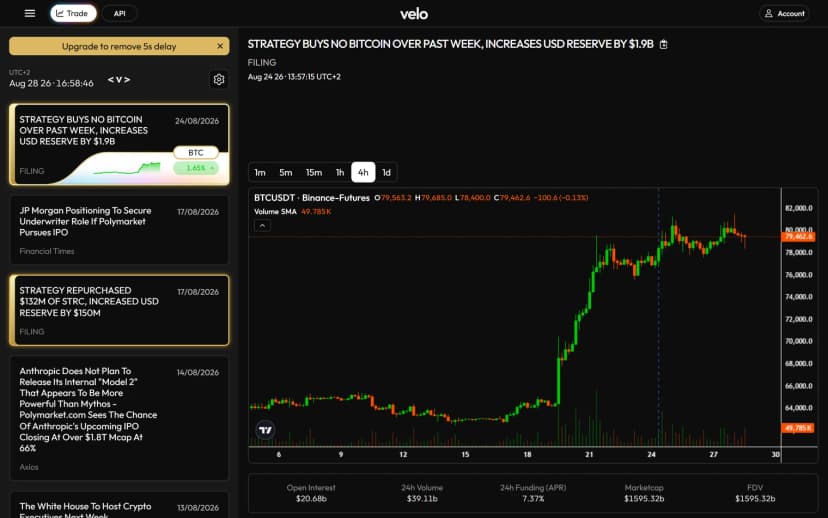Open White House To Host Crypto news
The width and height of the screenshot is (828, 518).
coord(119,505)
